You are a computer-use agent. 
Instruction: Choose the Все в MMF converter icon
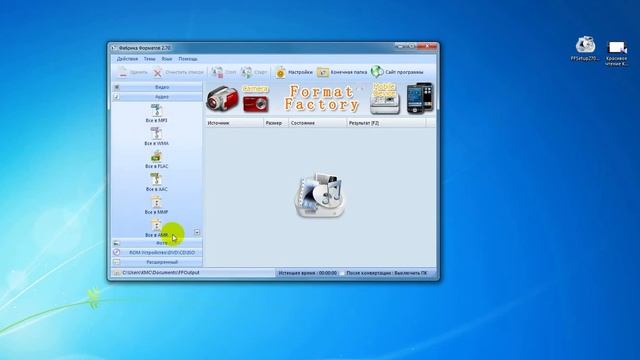[156, 204]
